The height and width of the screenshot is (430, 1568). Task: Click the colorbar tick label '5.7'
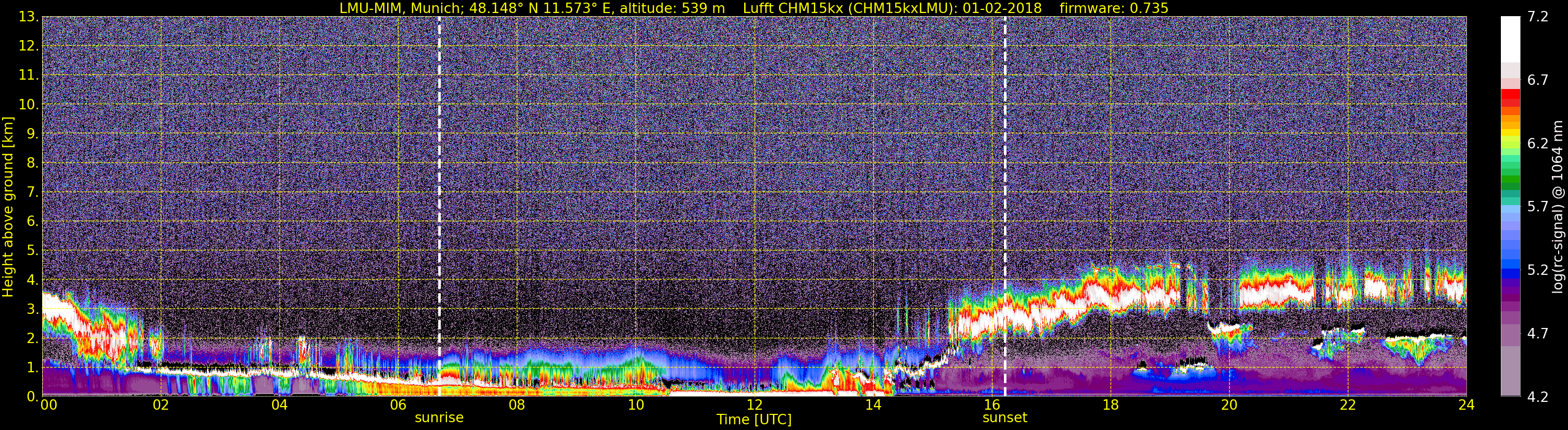coord(1538,207)
